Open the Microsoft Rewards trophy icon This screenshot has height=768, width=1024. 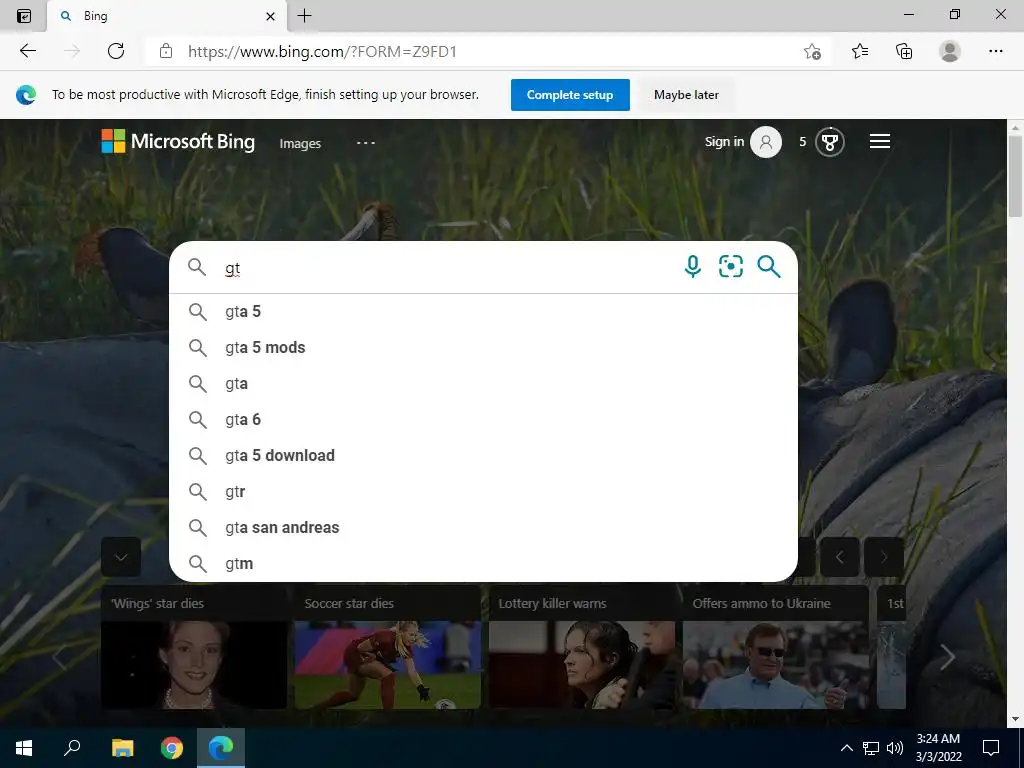(x=830, y=142)
